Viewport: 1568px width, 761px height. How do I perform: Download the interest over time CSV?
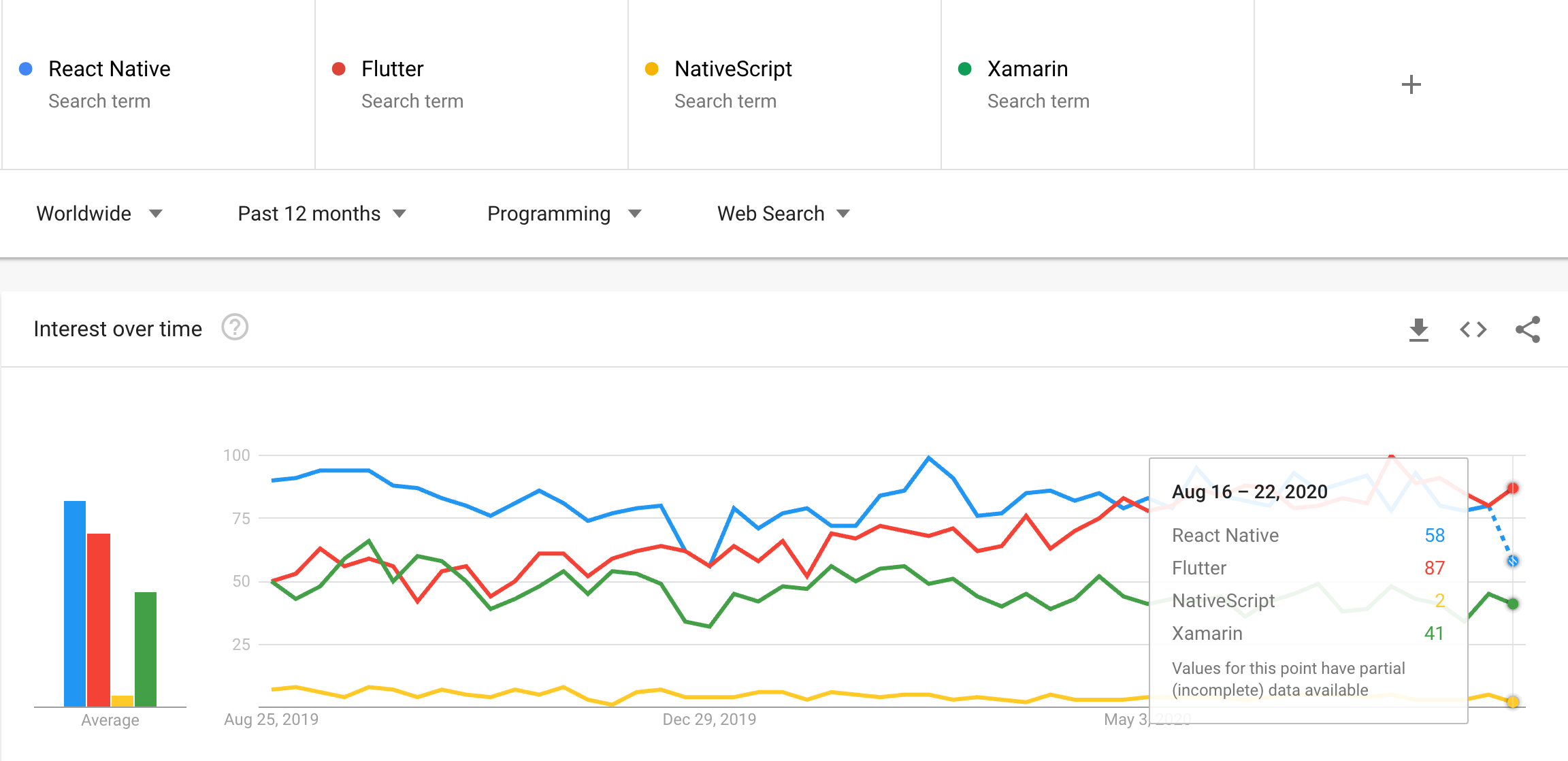tap(1418, 329)
